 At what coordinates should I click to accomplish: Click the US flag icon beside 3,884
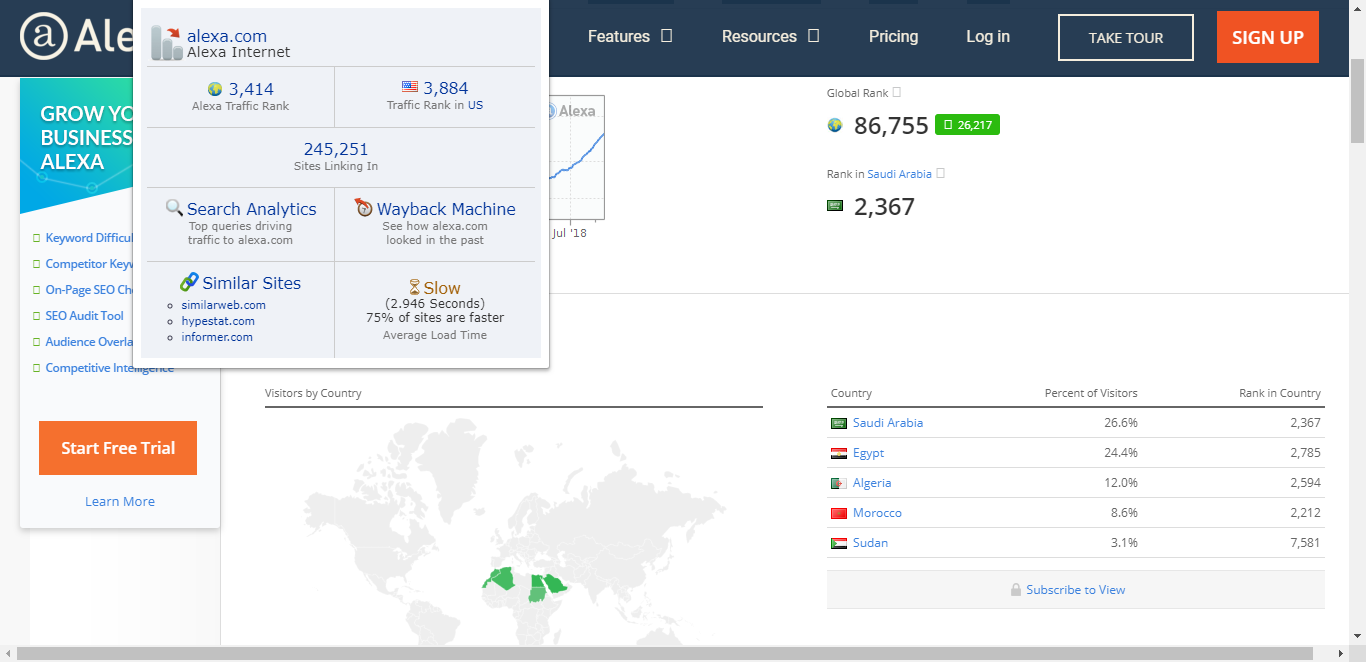(x=410, y=88)
